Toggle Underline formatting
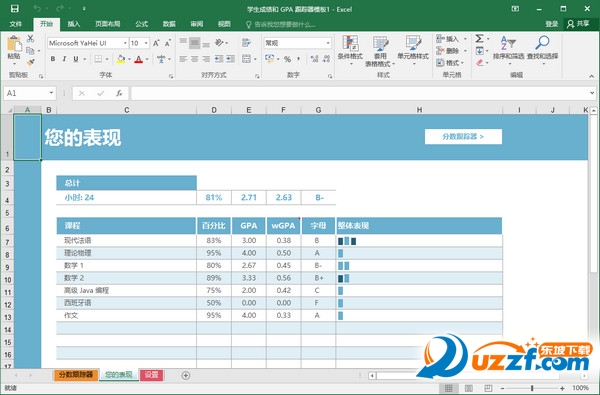Image resolution: width=600 pixels, height=395 pixels. [76, 59]
